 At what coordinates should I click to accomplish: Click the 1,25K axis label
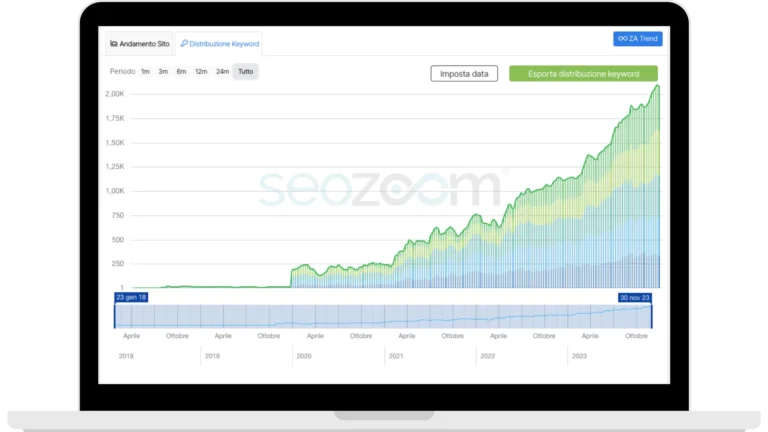click(115, 167)
